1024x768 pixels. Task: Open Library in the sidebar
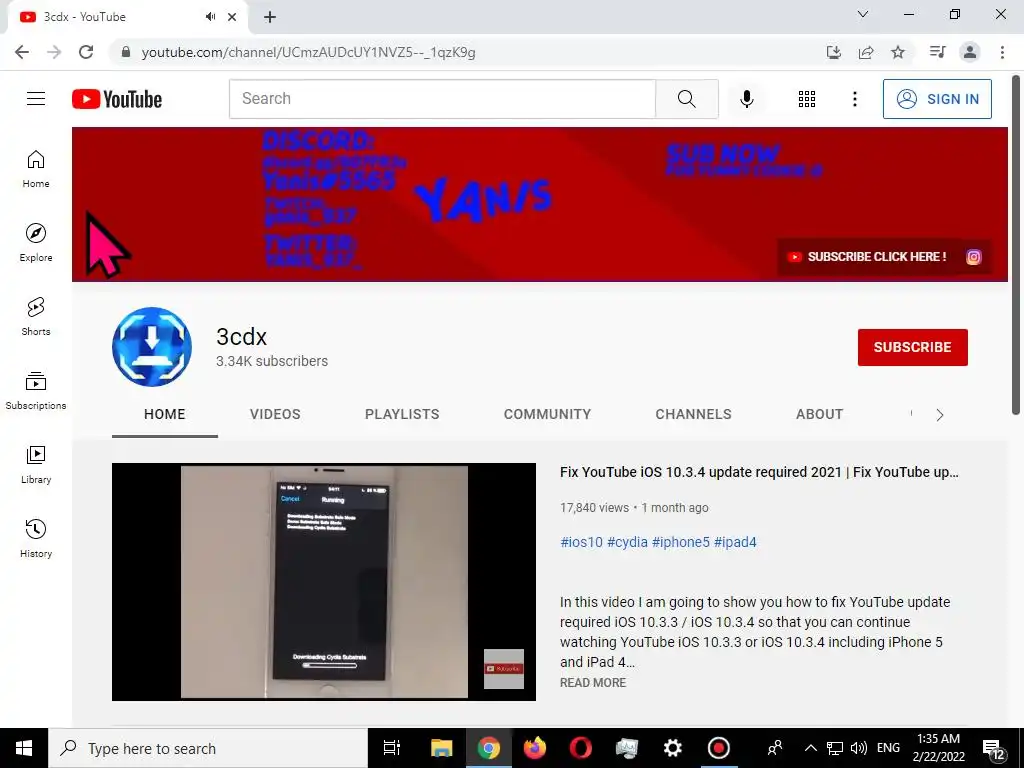36,464
